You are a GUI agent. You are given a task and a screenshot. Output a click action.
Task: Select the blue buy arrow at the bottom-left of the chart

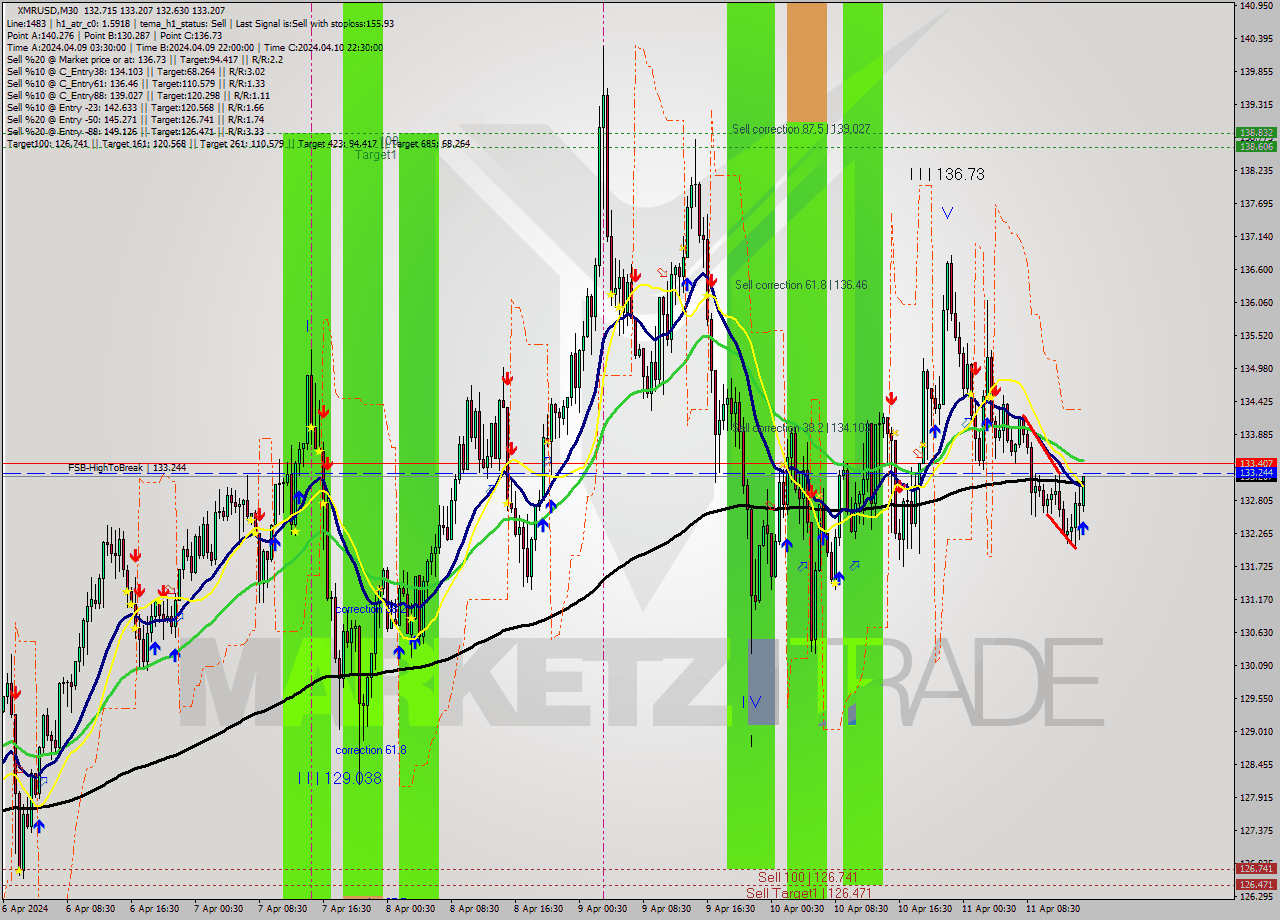[x=38, y=827]
